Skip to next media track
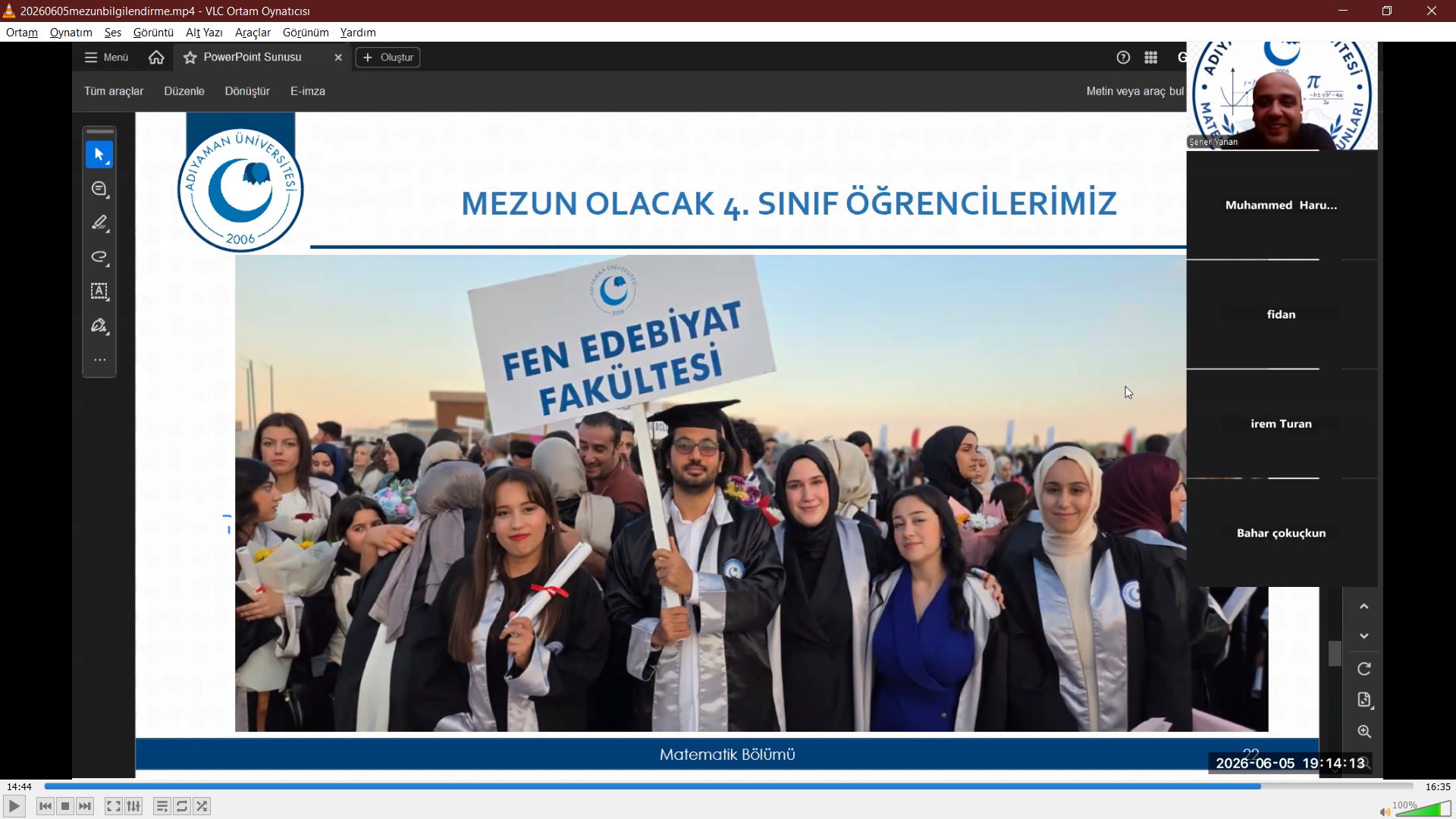Viewport: 1456px width, 819px height. (x=85, y=806)
